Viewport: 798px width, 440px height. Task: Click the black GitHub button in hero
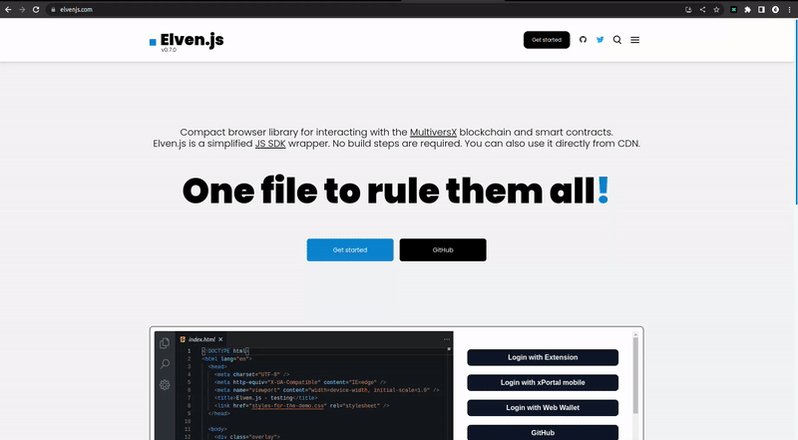[x=443, y=250]
